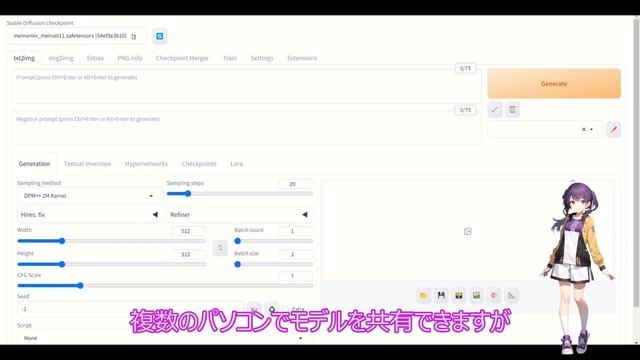
Task: Click the prompt token counter 0/75
Action: pos(465,69)
